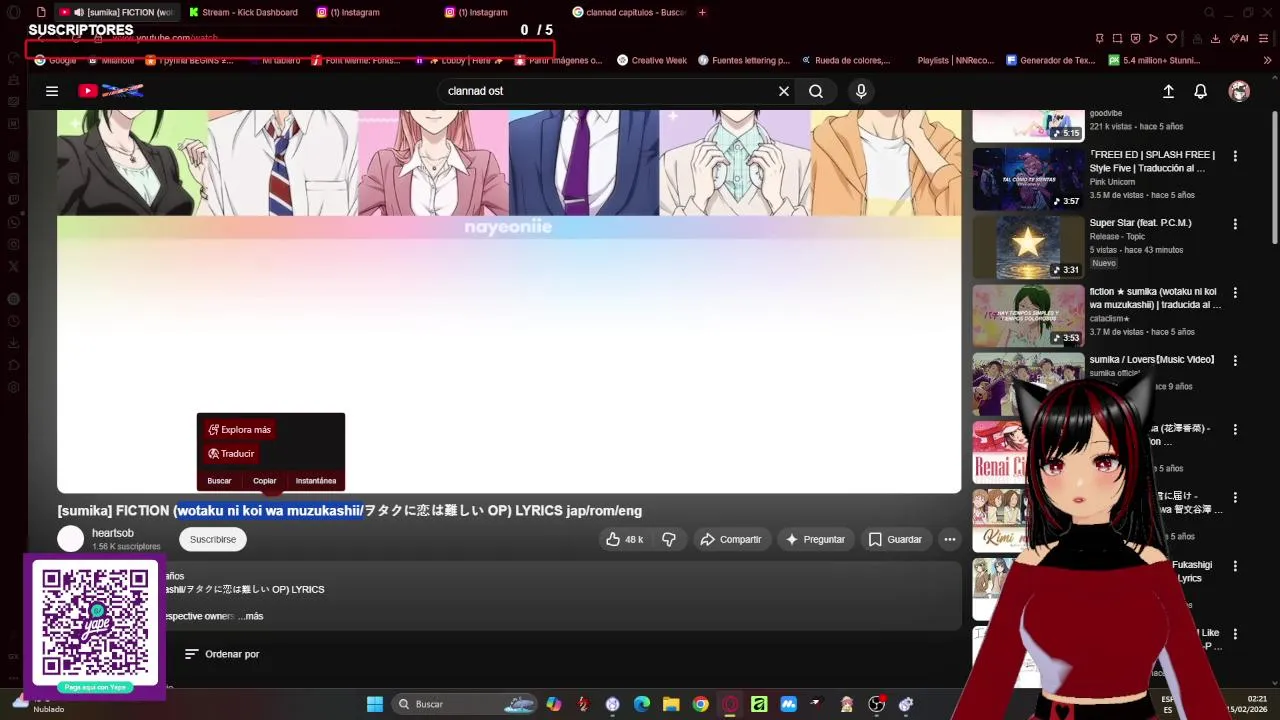This screenshot has width=1280, height=720.
Task: Open Google bookmark
Action: click(56, 60)
